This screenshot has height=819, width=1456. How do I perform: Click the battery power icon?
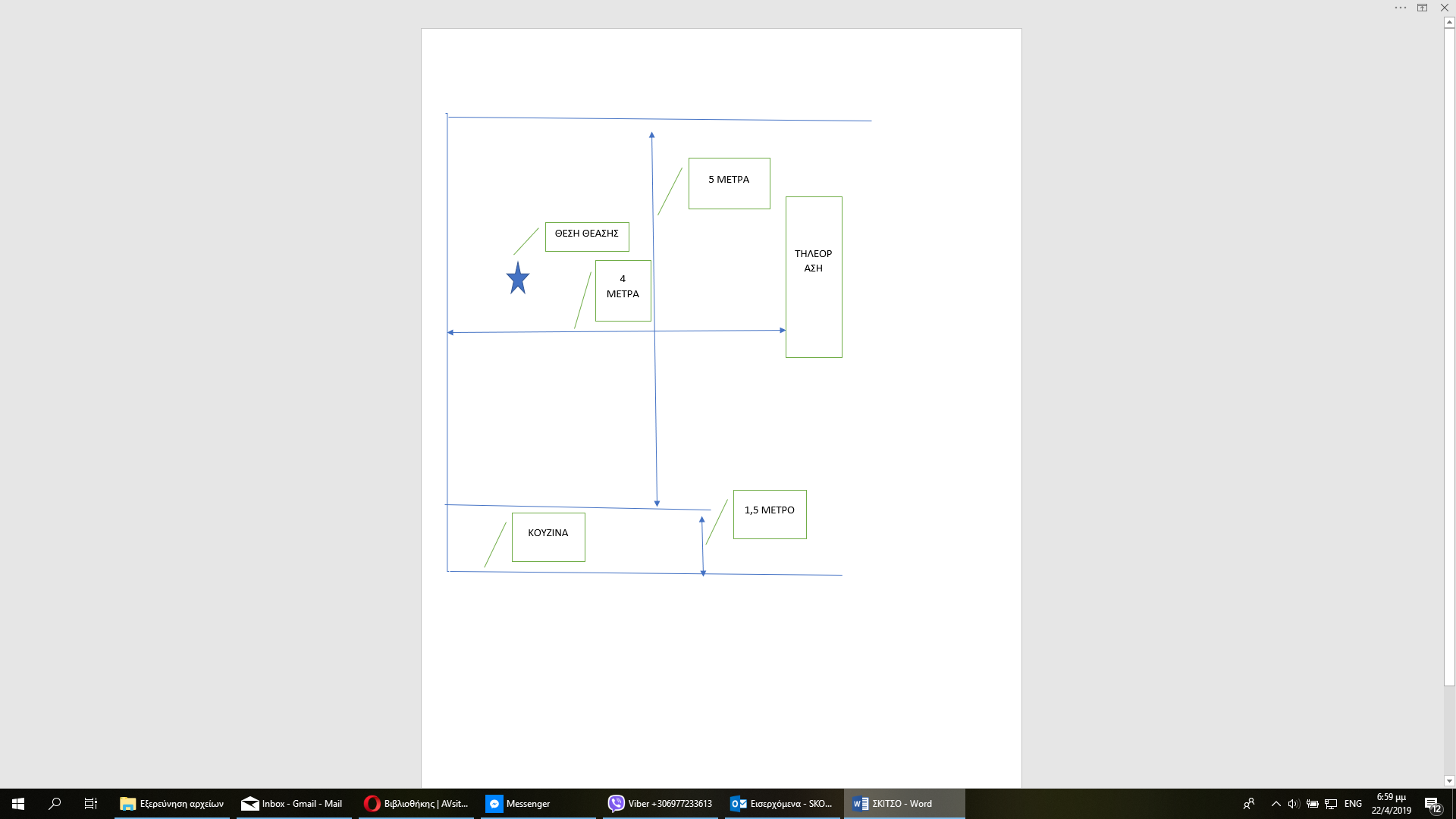(x=1312, y=804)
